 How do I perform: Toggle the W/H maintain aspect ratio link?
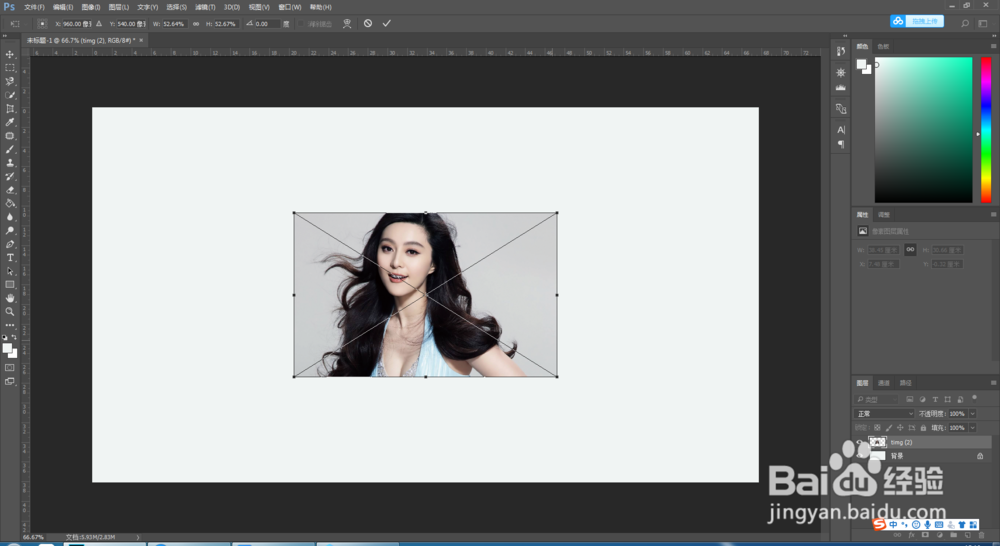tap(196, 24)
